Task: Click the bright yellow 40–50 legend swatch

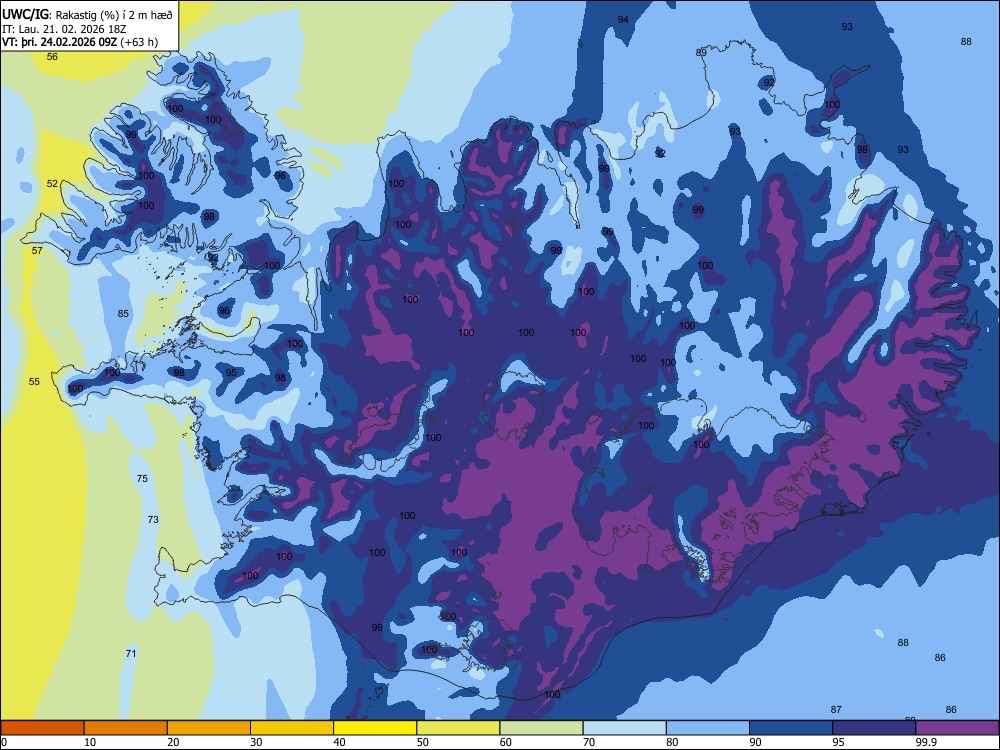Action: (375, 728)
